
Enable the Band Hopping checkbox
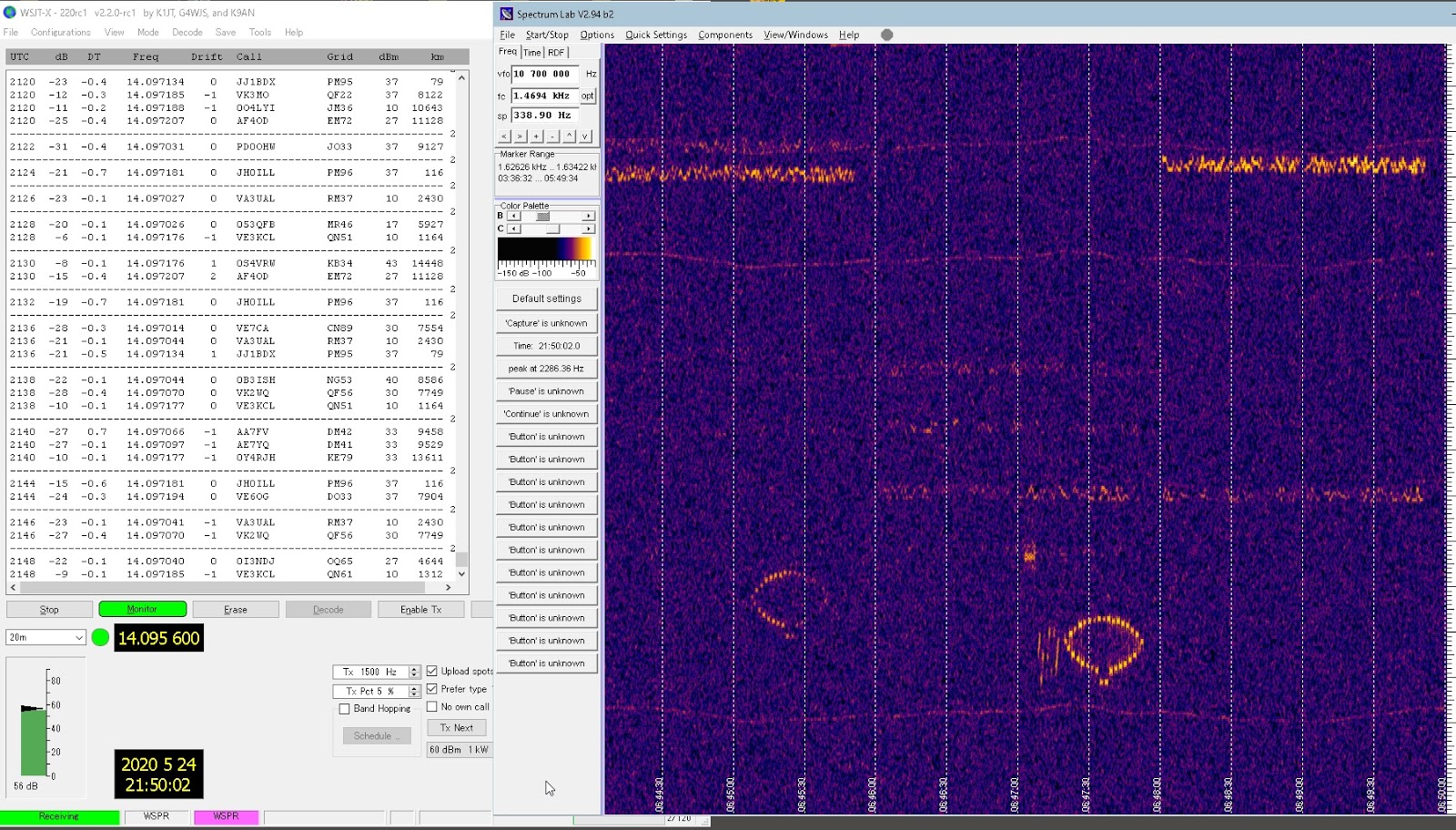[344, 709]
